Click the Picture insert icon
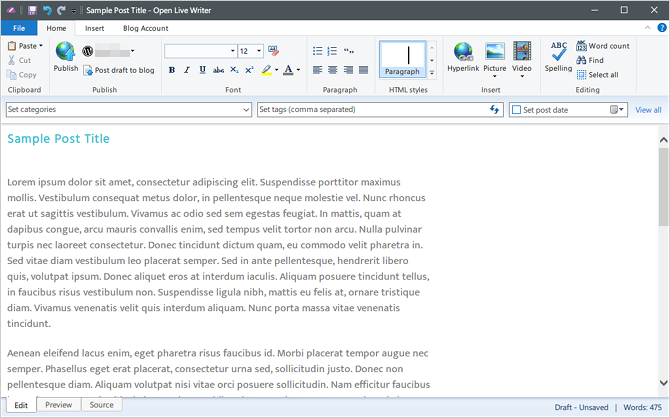 tap(495, 51)
